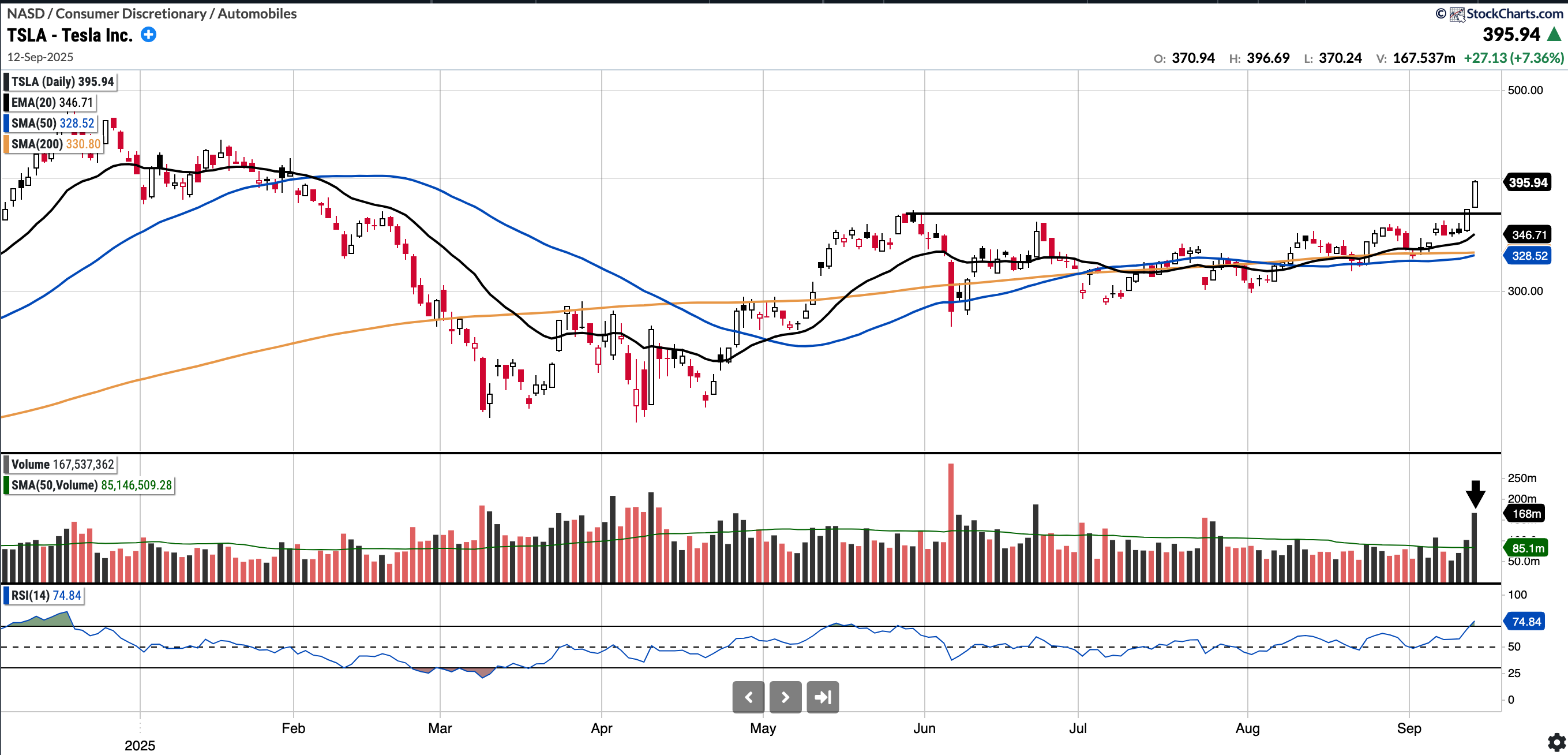Click the SMA(50) legend label
The height and width of the screenshot is (755, 1568).
point(52,123)
